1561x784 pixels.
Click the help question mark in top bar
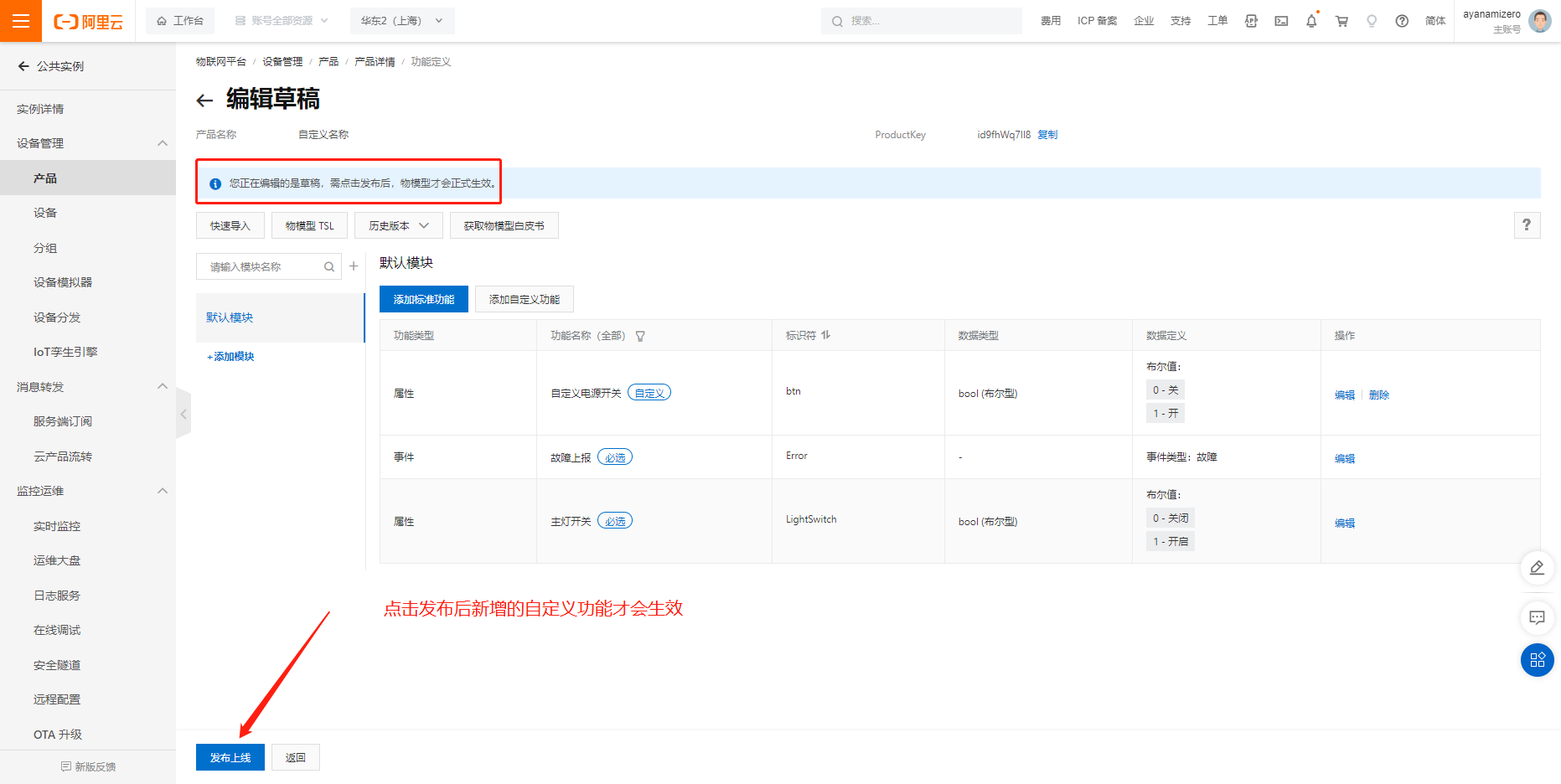[x=1402, y=21]
